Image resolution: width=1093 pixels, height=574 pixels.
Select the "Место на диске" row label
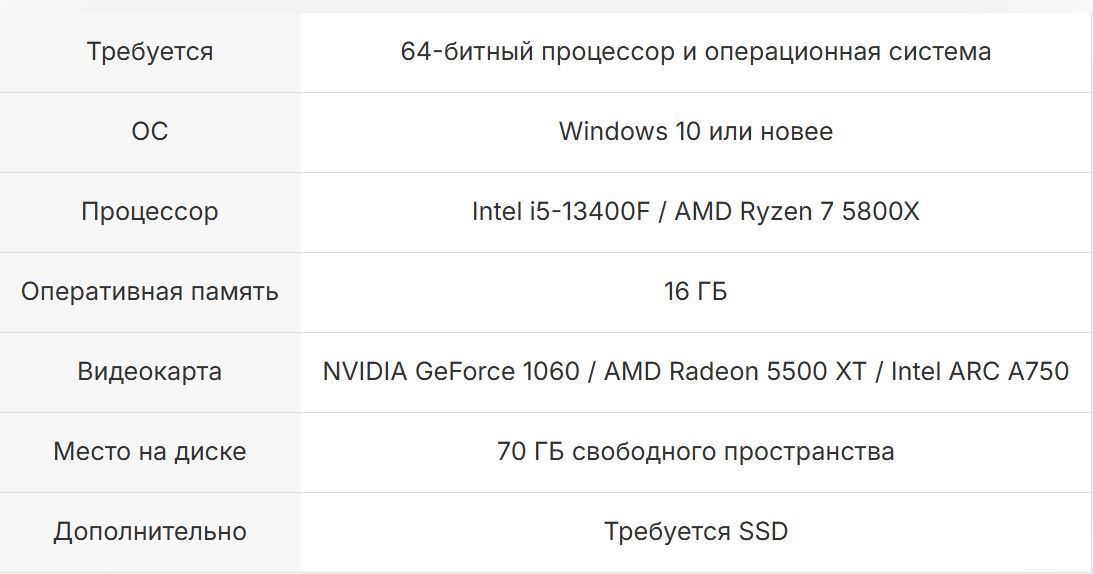(150, 452)
